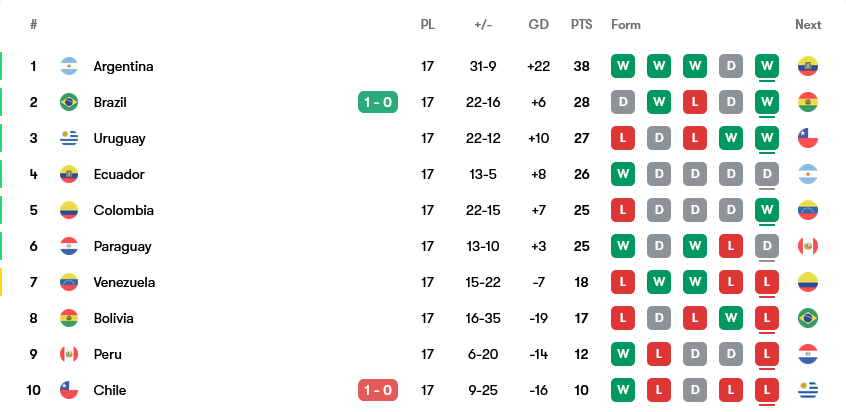The image size is (846, 412).
Task: Click Argentina's most recent form result
Action: (x=768, y=66)
